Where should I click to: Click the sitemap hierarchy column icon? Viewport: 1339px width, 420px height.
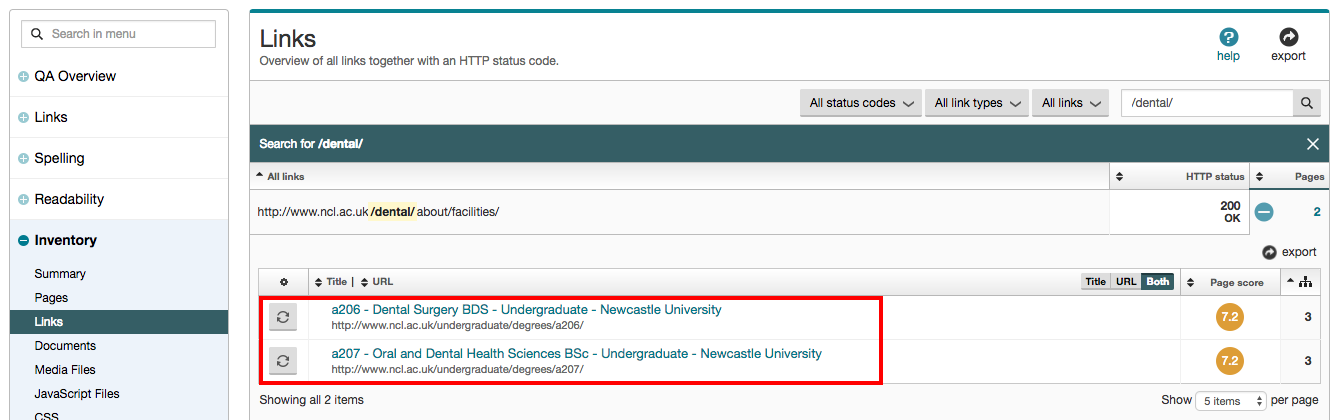tap(1305, 282)
